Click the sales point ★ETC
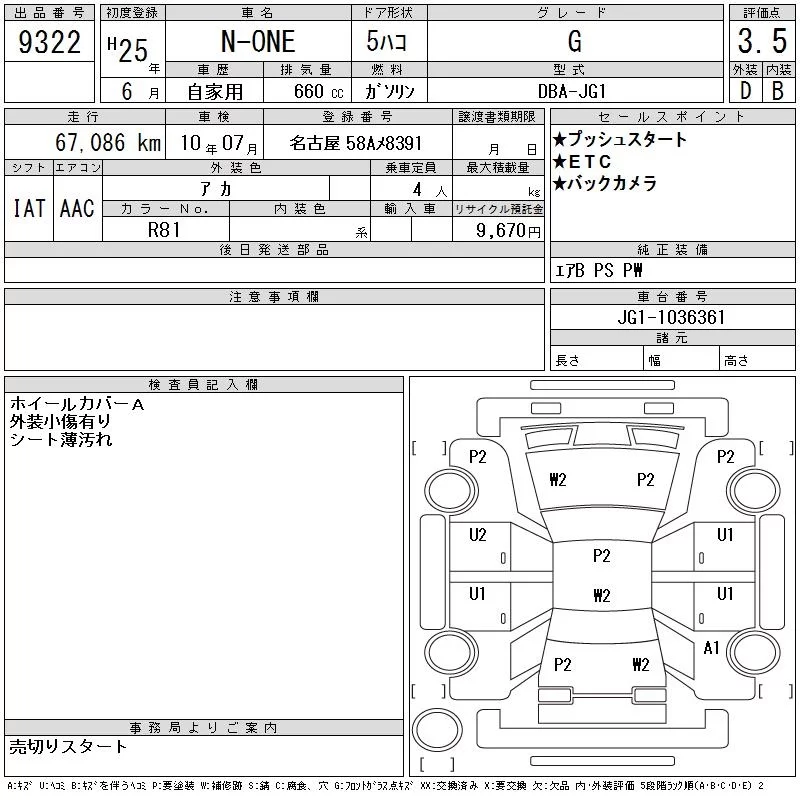This screenshot has width=800, height=800. click(x=582, y=162)
